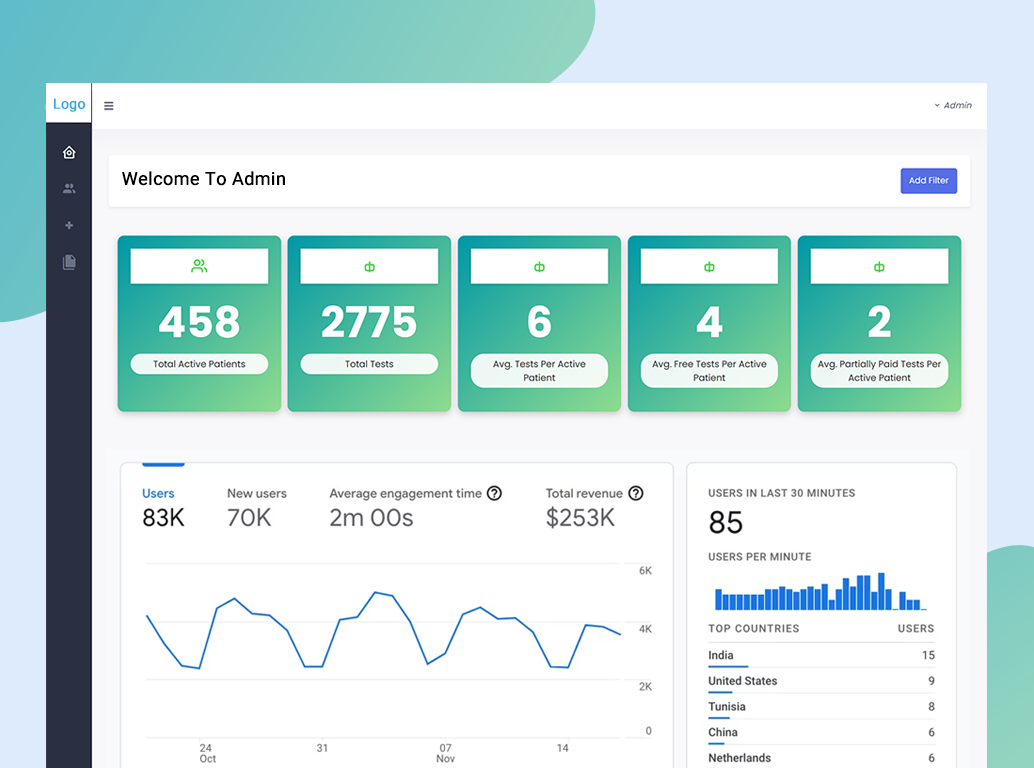Click the Logo in the header

(x=69, y=103)
